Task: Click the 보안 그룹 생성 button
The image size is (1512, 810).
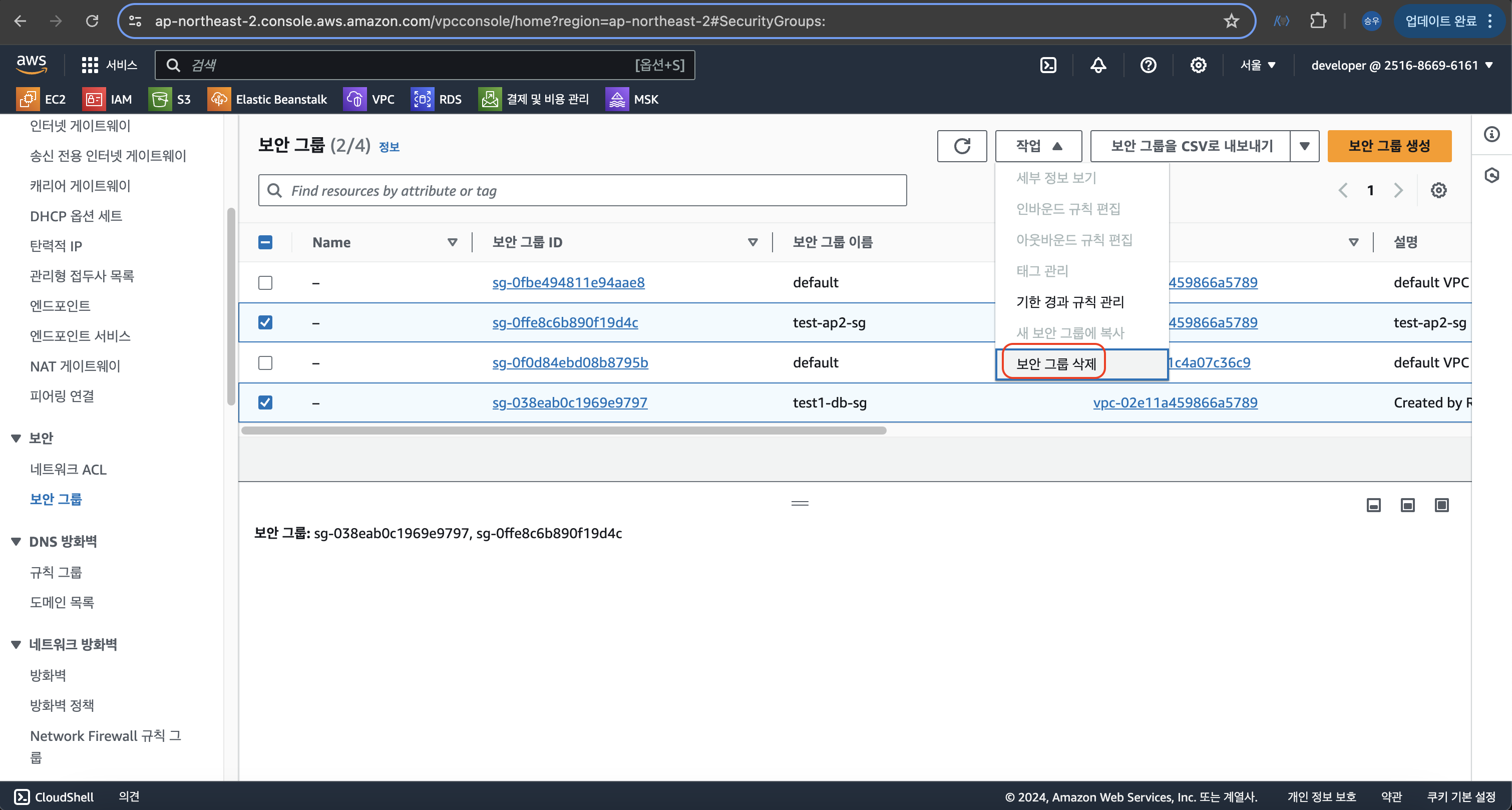Action: pyautogui.click(x=1389, y=146)
